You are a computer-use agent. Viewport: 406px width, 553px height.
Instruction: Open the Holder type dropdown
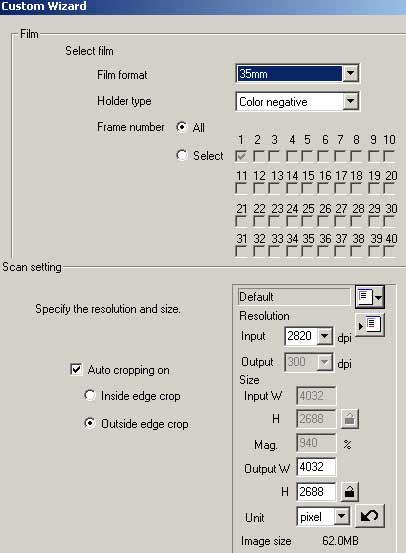coord(350,101)
